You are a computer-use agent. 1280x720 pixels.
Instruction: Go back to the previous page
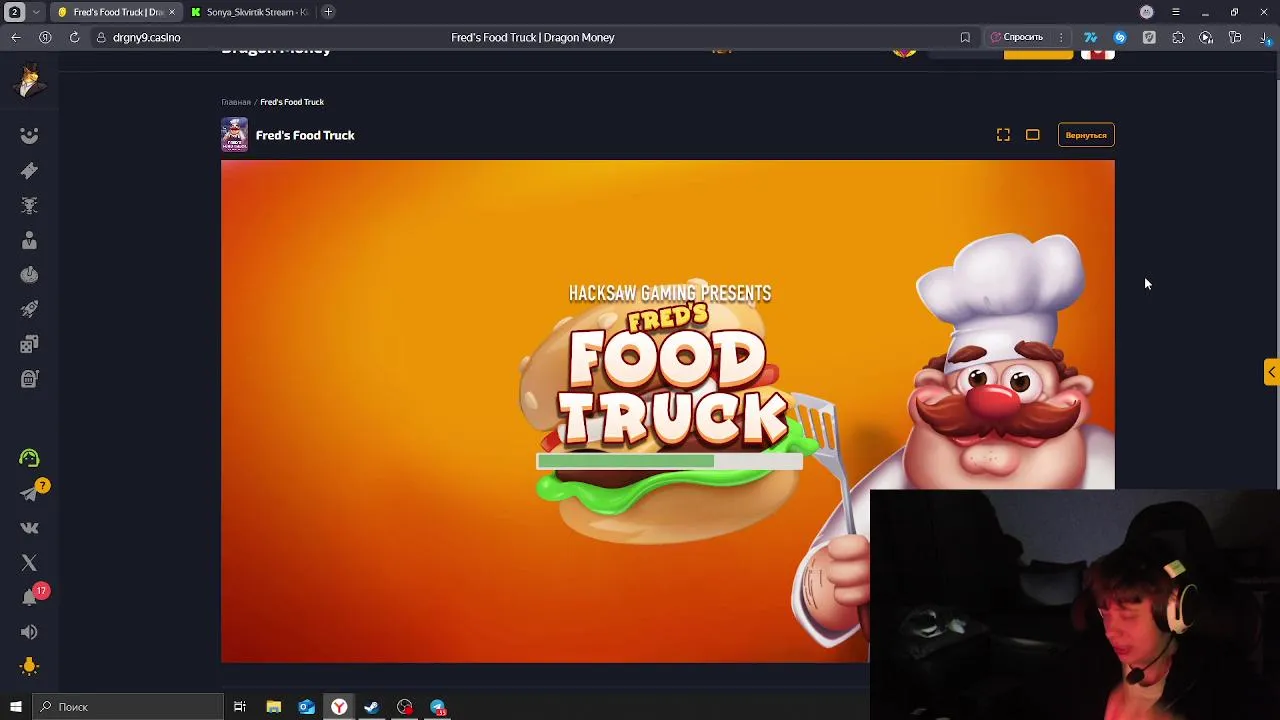point(16,37)
